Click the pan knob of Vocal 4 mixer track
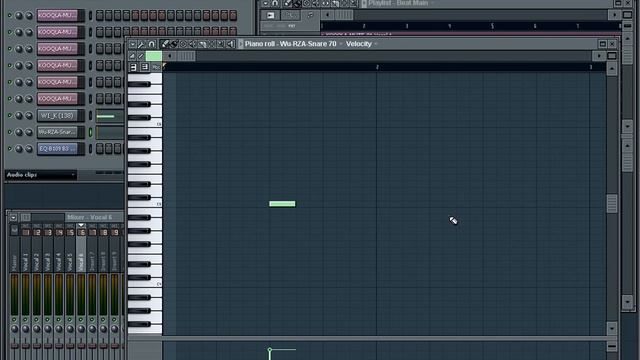This screenshot has height=360, width=640. [x=59, y=329]
